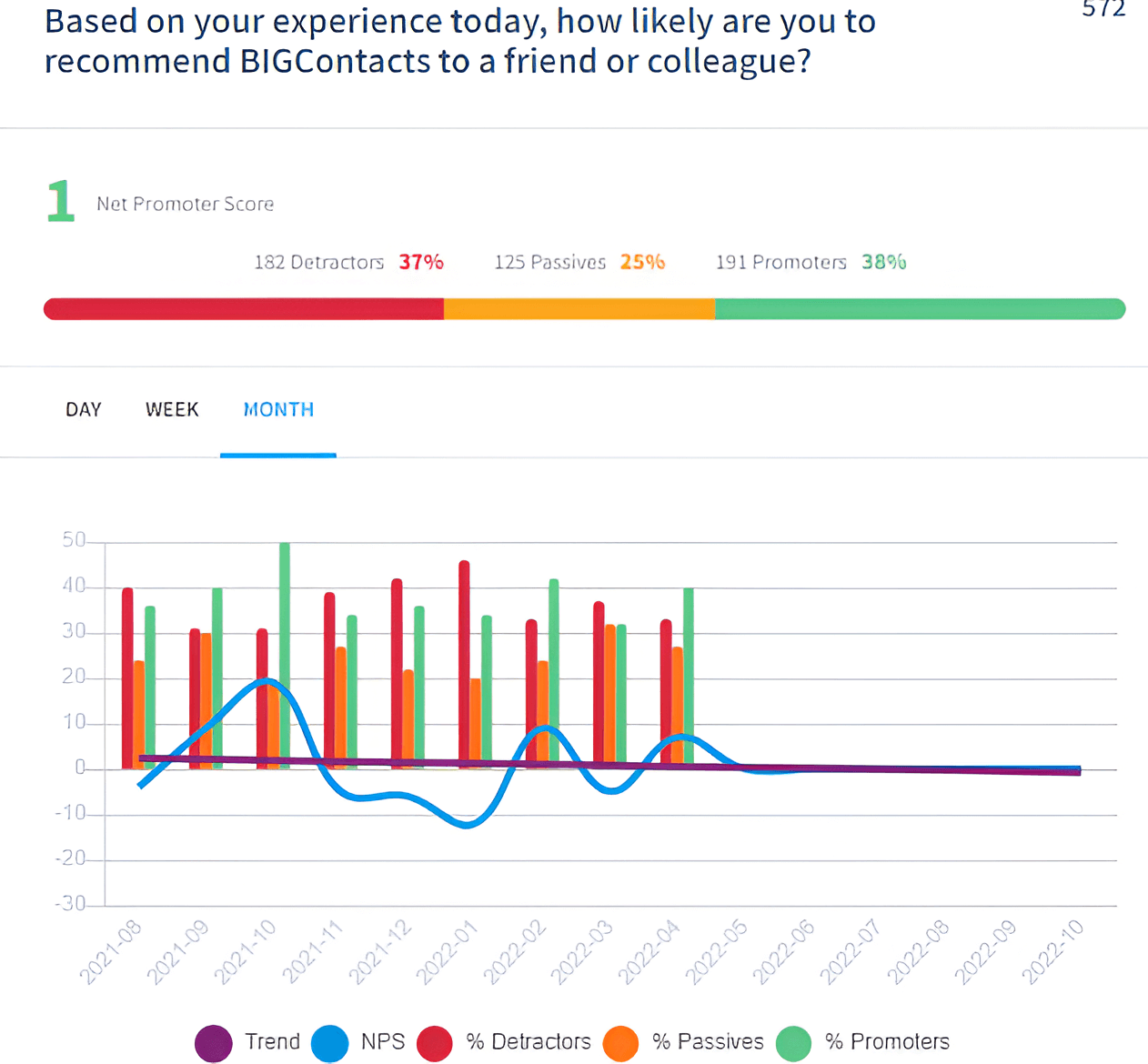1148x1064 pixels.
Task: Toggle the orange % Passives legend circle
Action: point(620,1043)
